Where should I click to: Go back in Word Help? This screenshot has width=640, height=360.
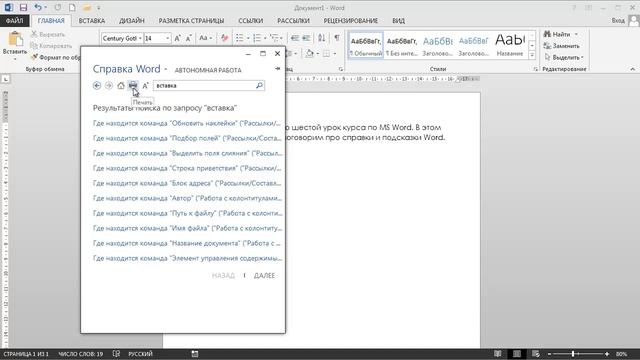click(x=97, y=85)
